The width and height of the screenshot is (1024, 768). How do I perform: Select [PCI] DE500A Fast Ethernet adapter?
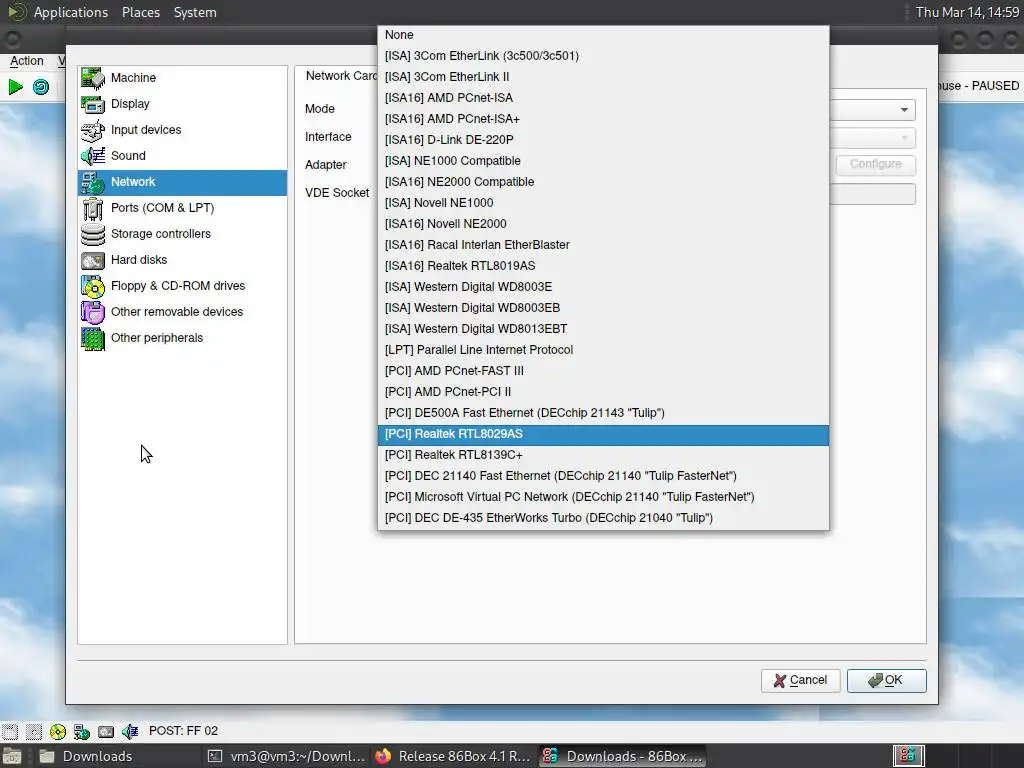(603, 413)
